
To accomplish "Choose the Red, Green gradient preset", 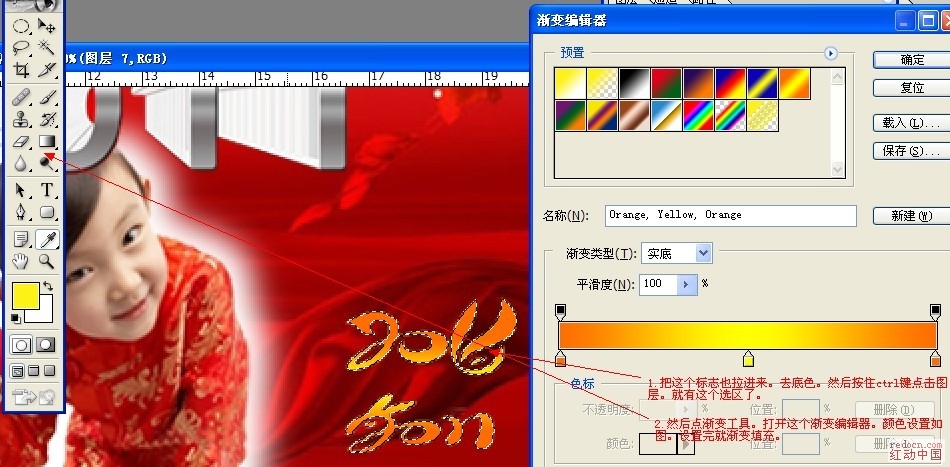I will tap(666, 84).
